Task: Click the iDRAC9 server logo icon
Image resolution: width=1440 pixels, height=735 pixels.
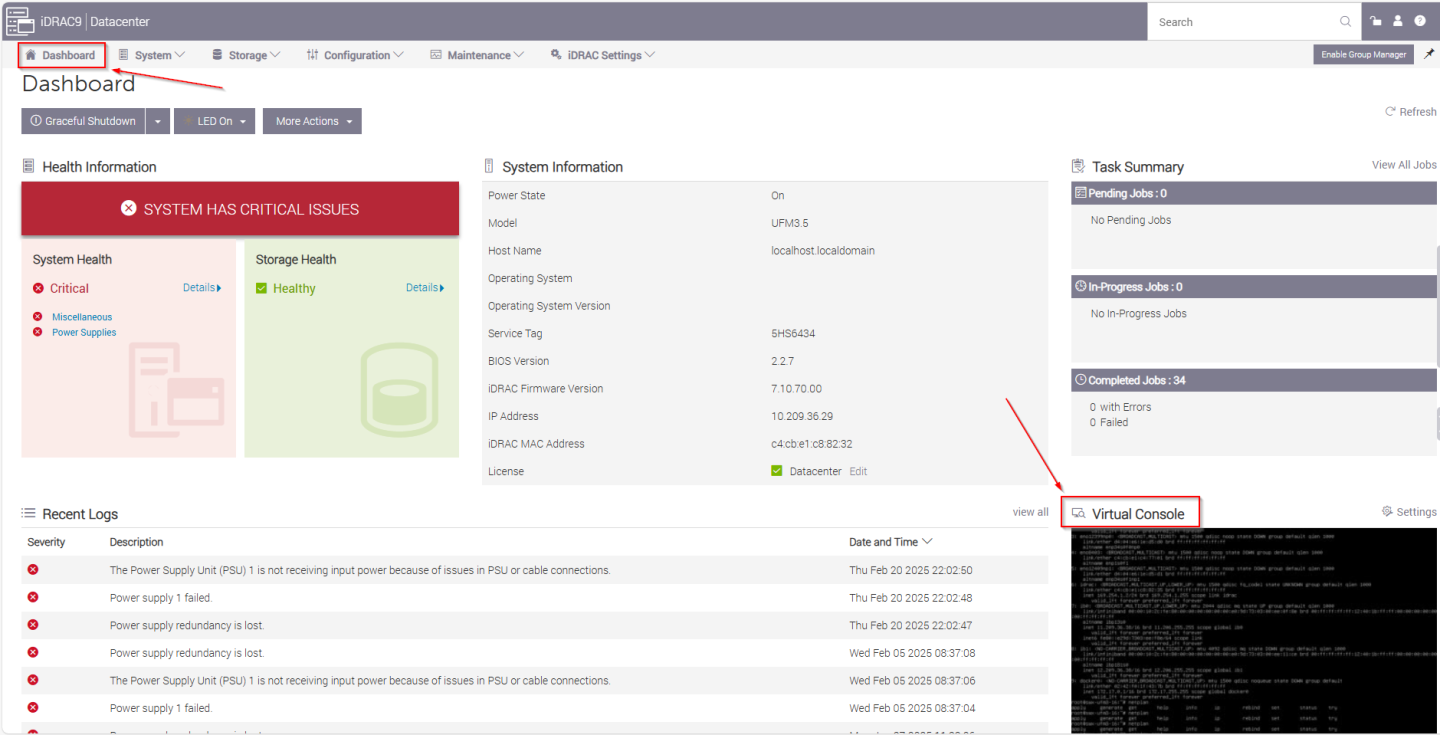Action: [19, 21]
